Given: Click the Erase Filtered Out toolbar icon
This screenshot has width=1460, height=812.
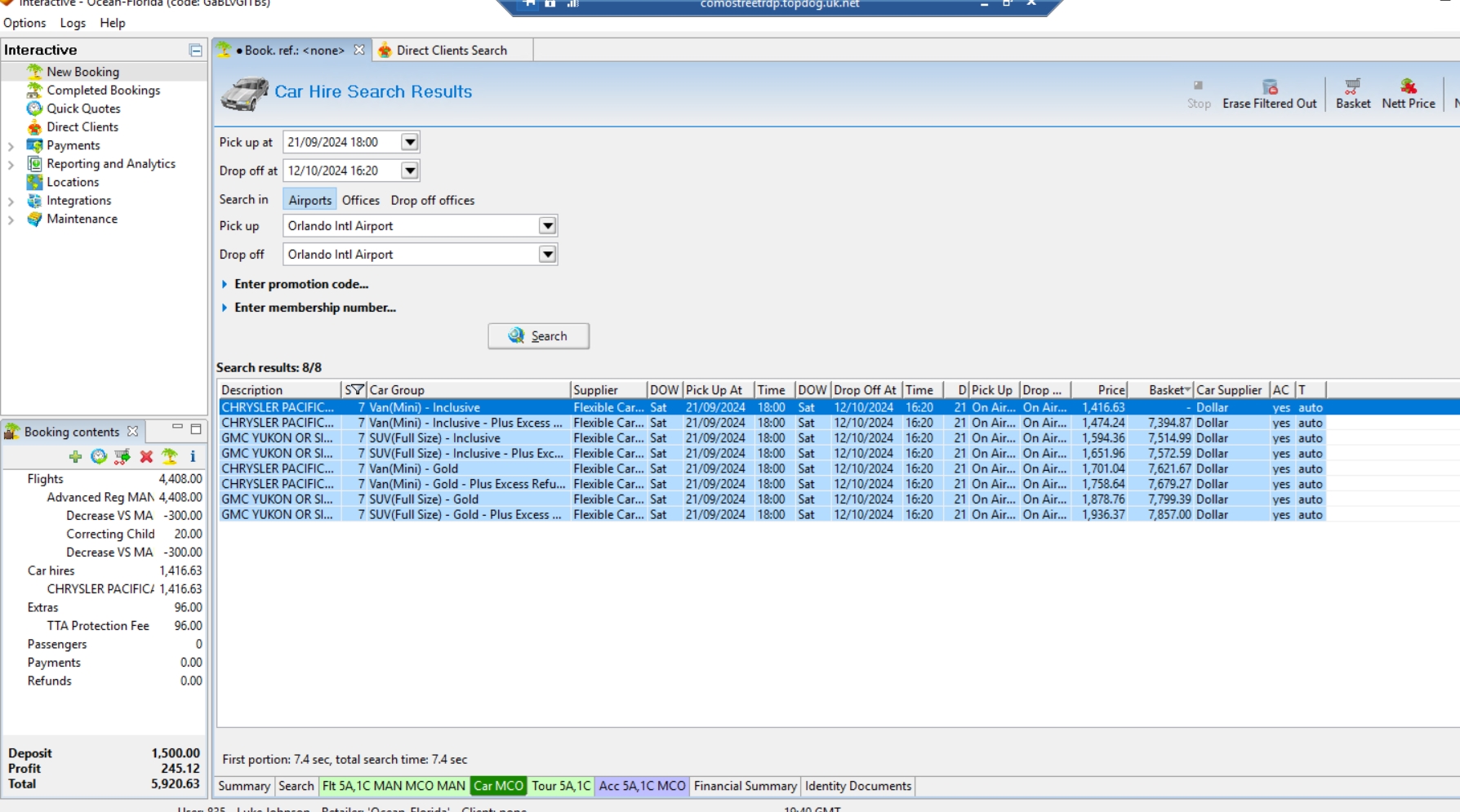Looking at the screenshot, I should tap(1270, 87).
